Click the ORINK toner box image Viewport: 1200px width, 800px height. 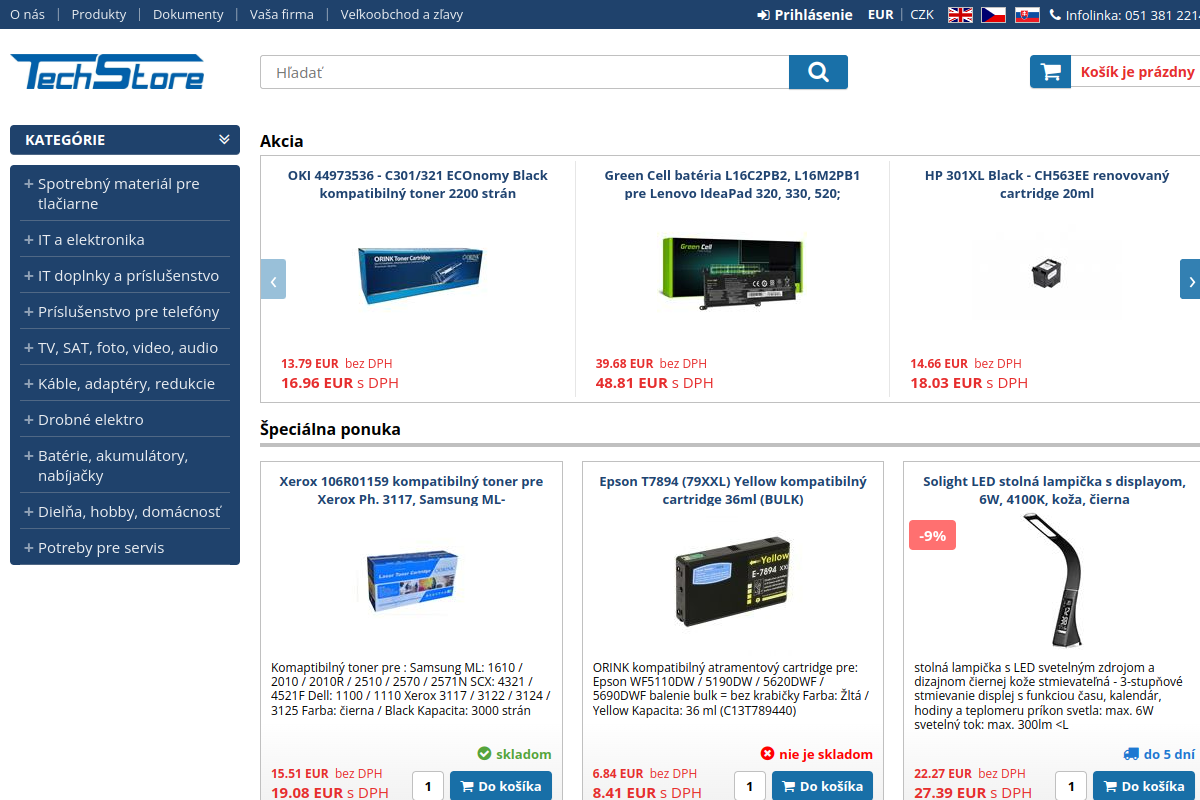(420, 273)
